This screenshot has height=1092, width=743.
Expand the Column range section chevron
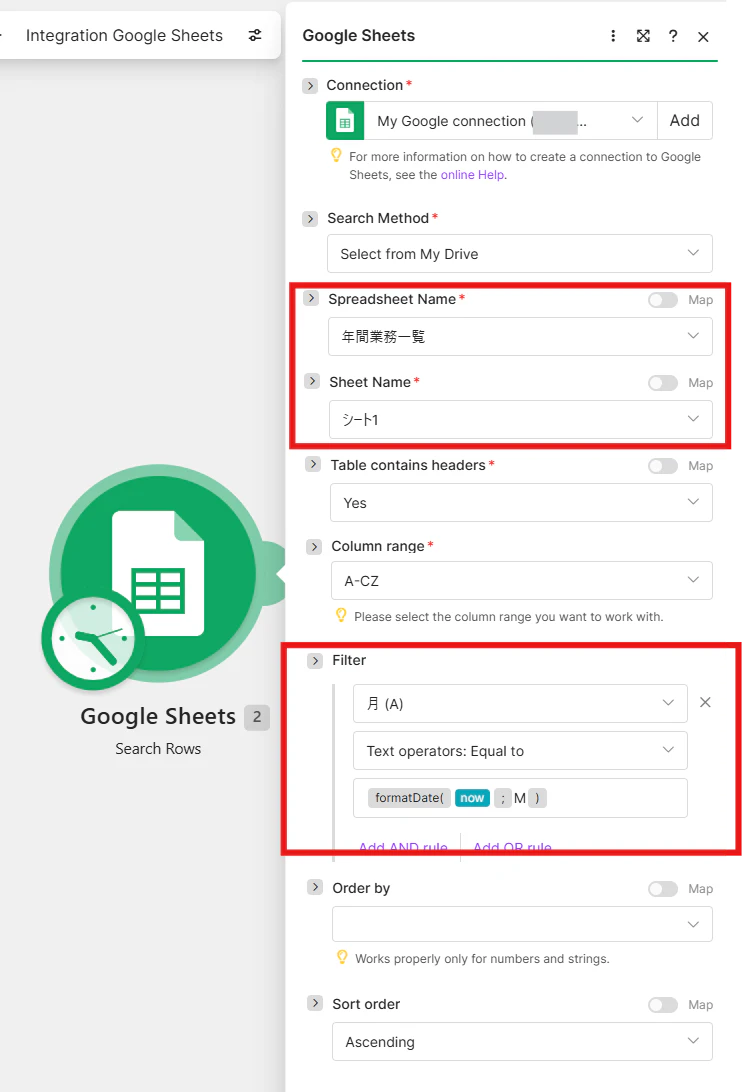coord(314,547)
